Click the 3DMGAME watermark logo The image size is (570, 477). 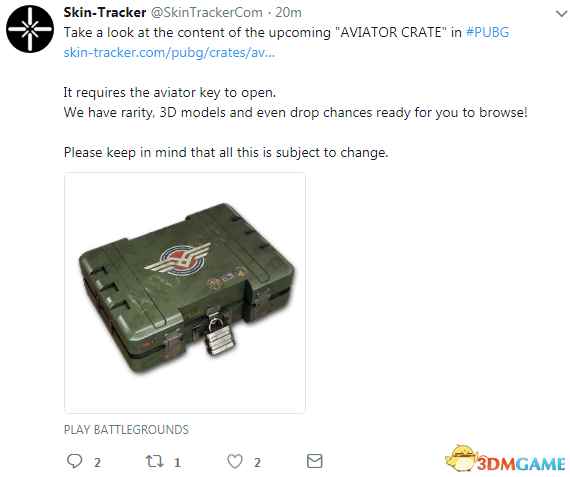pos(505,460)
